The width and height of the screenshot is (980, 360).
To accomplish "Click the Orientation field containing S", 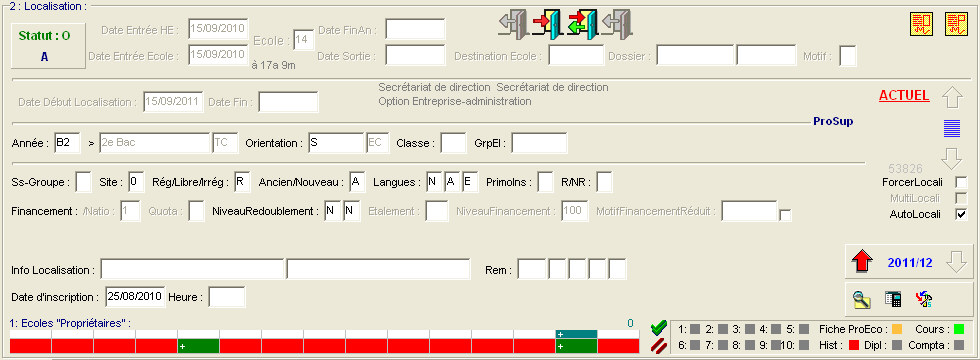I will coord(336,143).
